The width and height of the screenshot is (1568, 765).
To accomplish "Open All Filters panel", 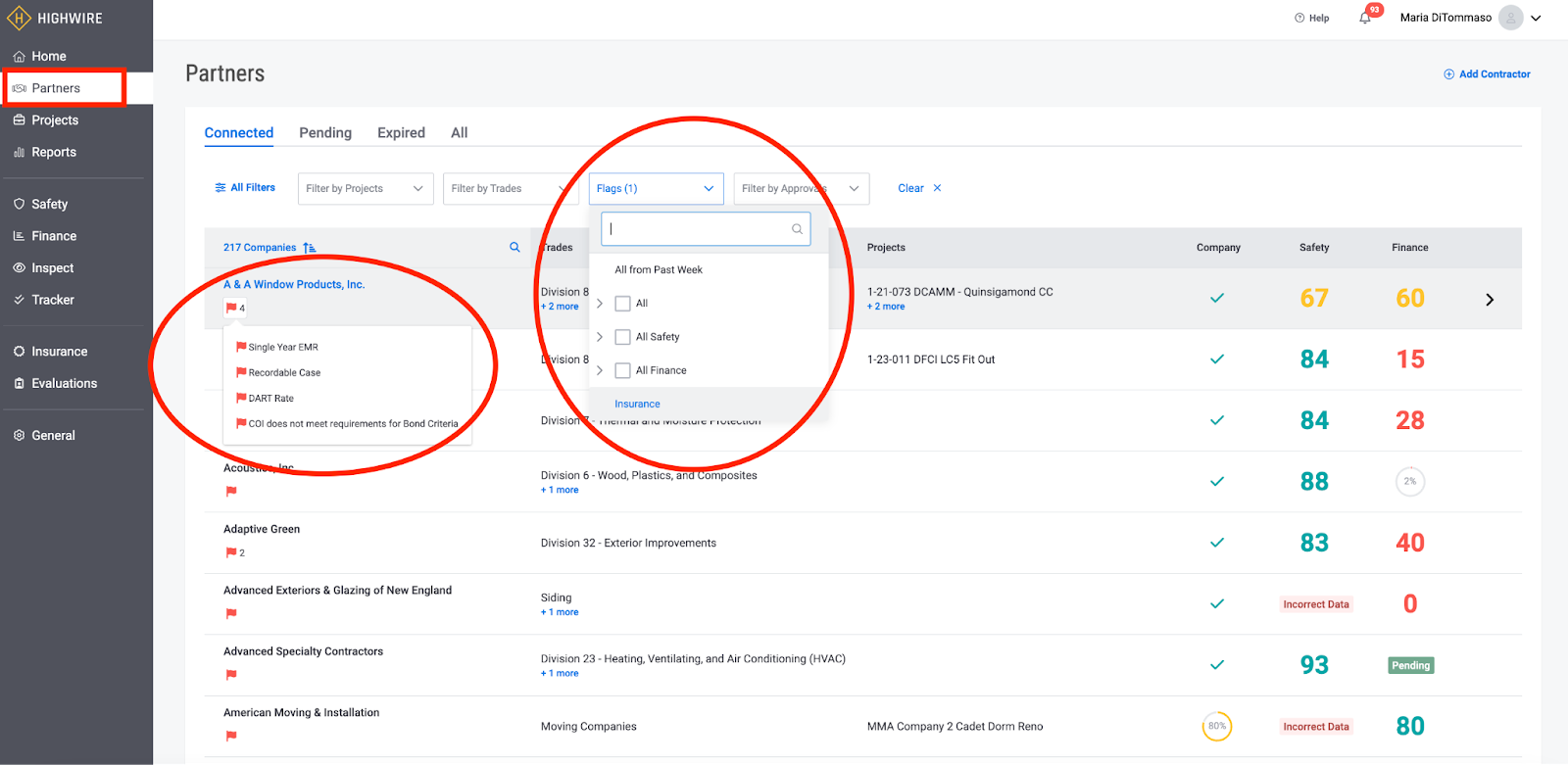I will [x=245, y=188].
